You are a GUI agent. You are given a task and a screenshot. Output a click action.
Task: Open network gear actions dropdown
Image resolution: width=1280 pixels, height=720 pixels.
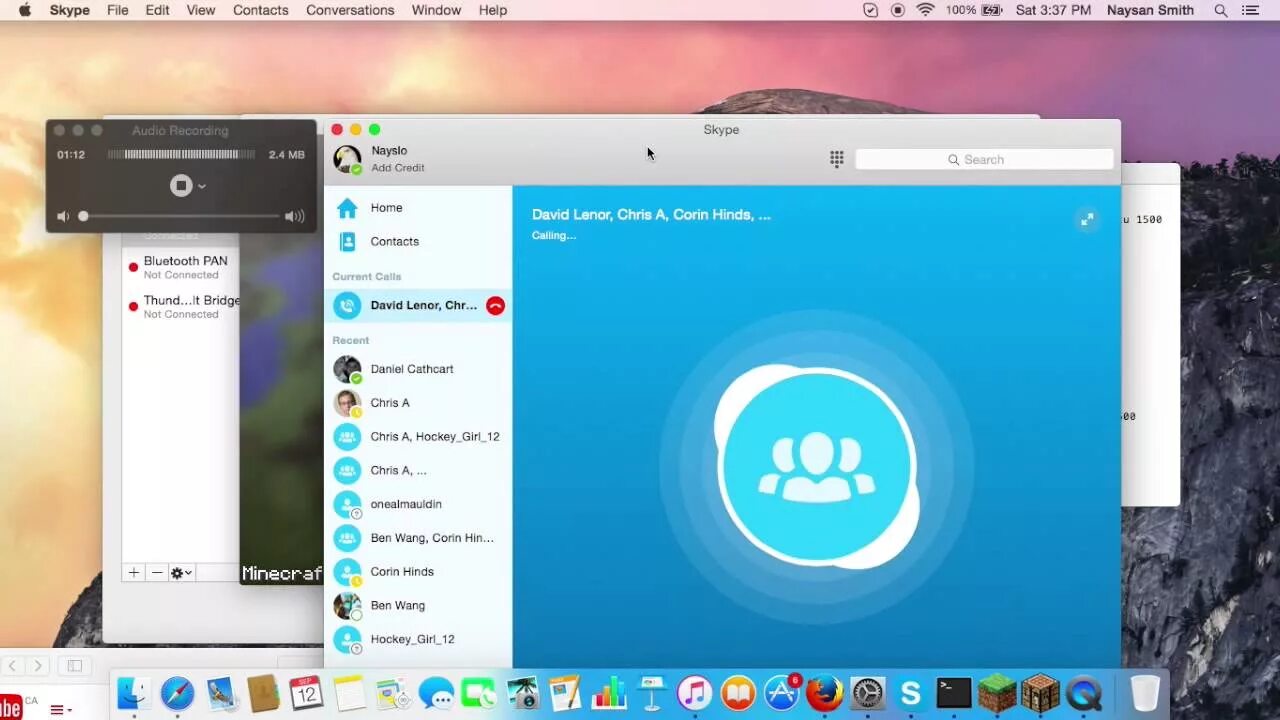coord(181,573)
